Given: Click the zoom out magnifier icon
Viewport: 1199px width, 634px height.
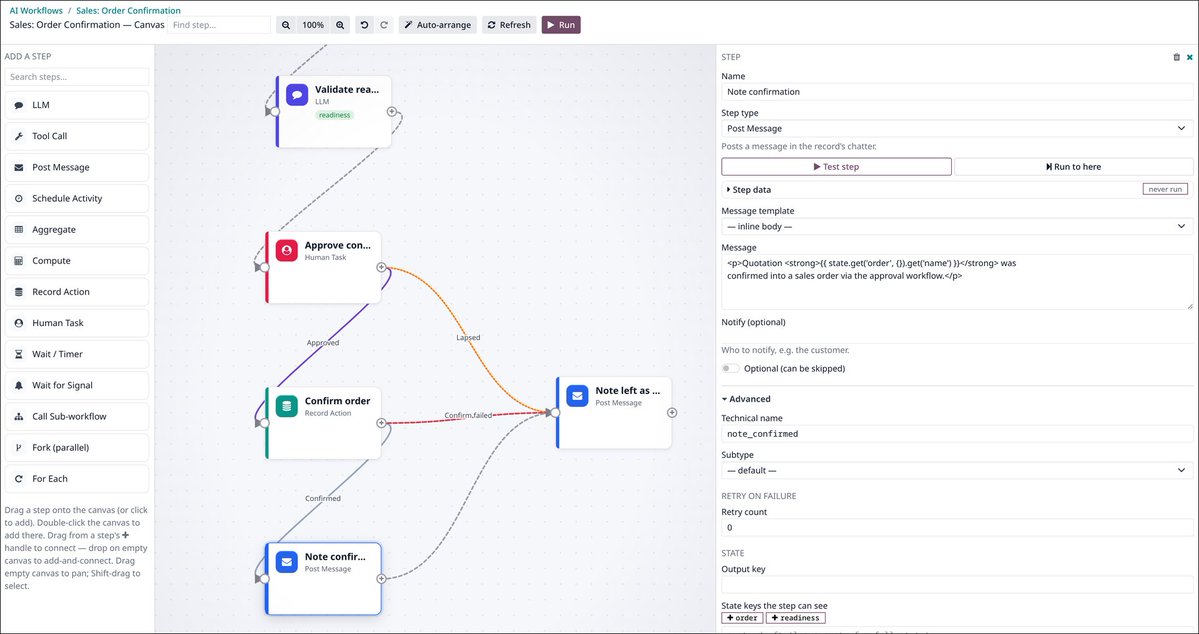Looking at the screenshot, I should [286, 25].
